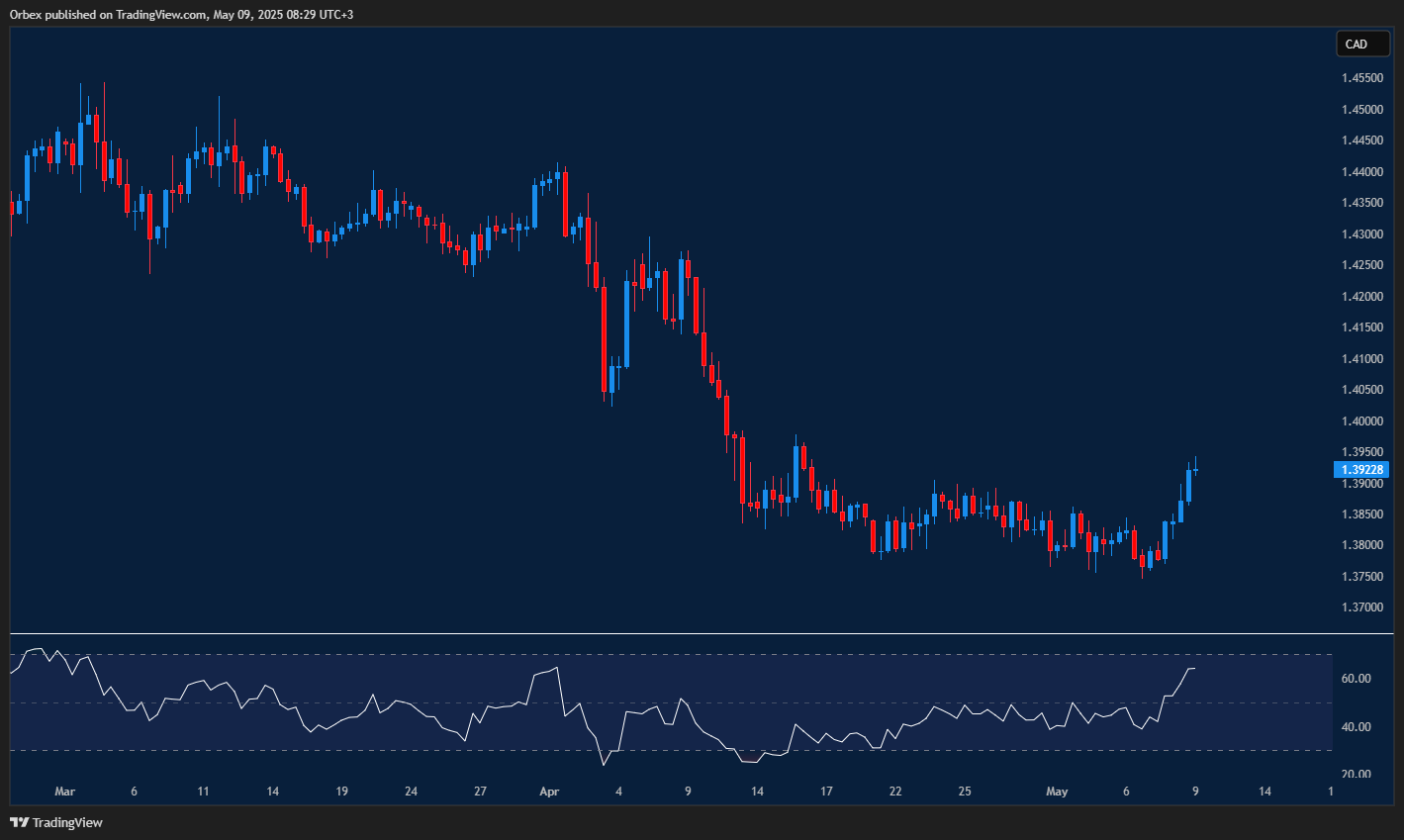Click the CAD currency badge

pyautogui.click(x=1361, y=44)
